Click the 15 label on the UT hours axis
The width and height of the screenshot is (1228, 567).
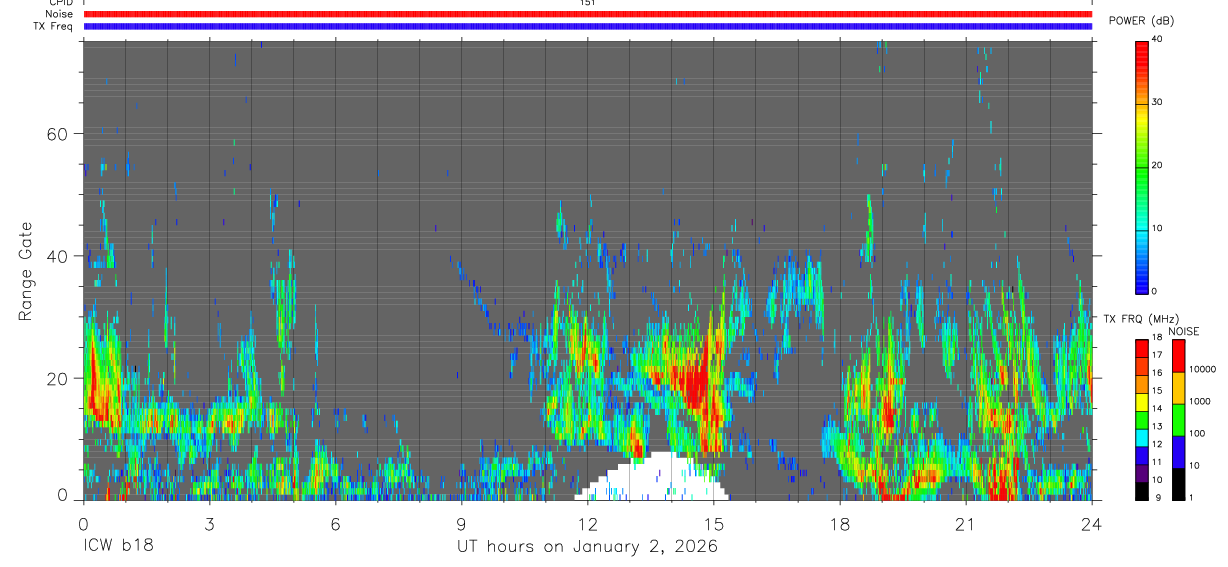[x=714, y=524]
